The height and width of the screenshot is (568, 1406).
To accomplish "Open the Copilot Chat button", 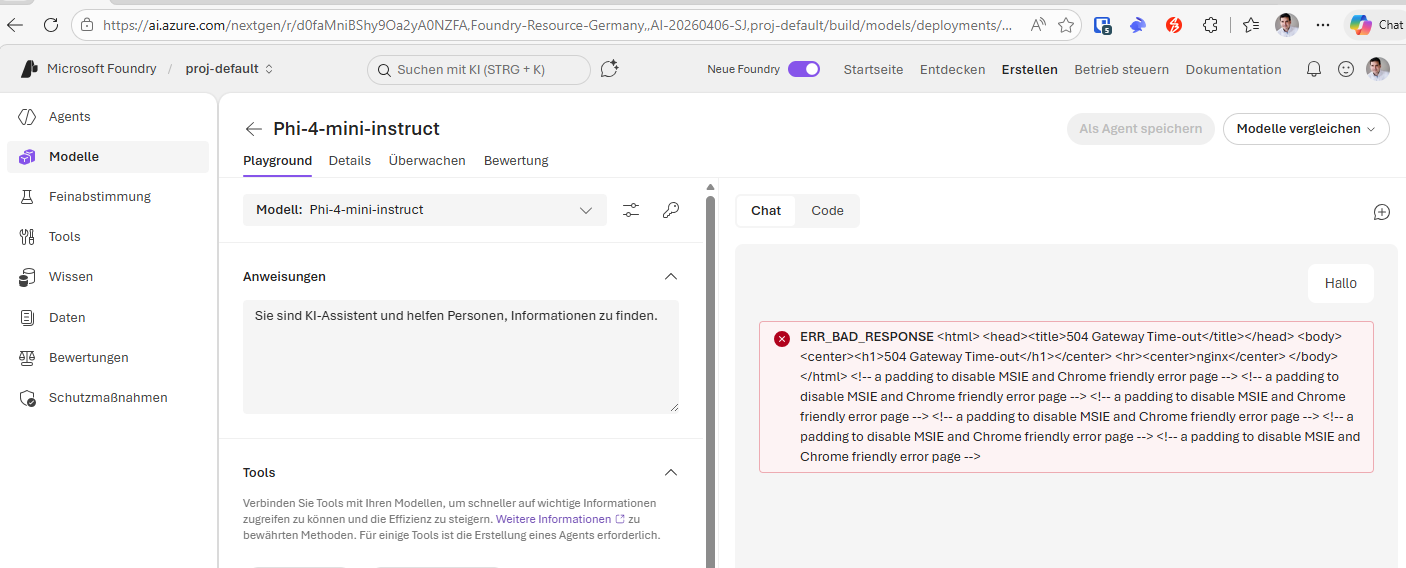I will click(x=1375, y=25).
